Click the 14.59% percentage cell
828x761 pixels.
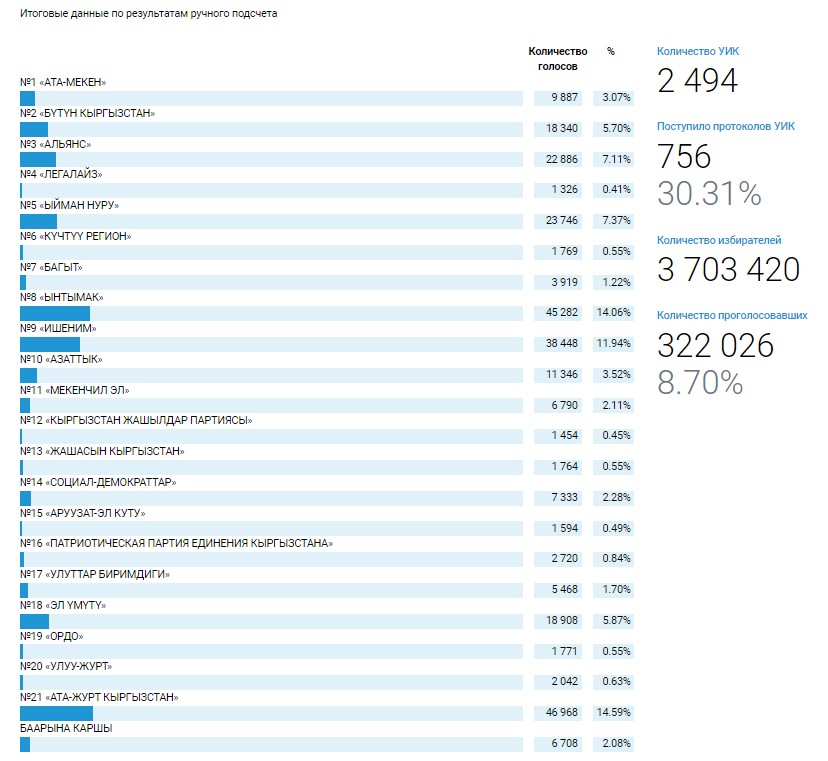pos(615,713)
